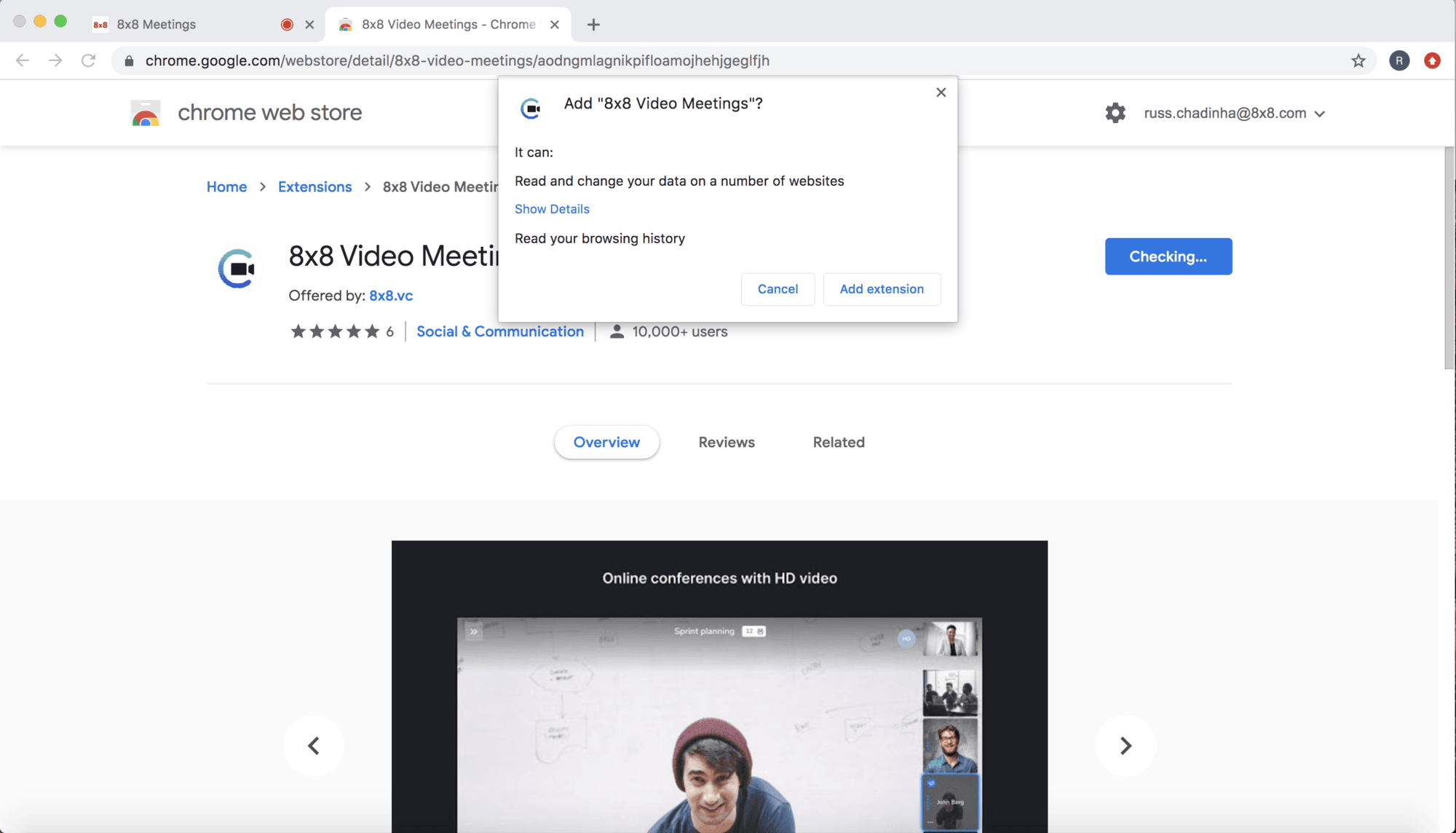Click the HD video conference screenshot
Viewport: 1456px width, 833px height.
point(719,687)
